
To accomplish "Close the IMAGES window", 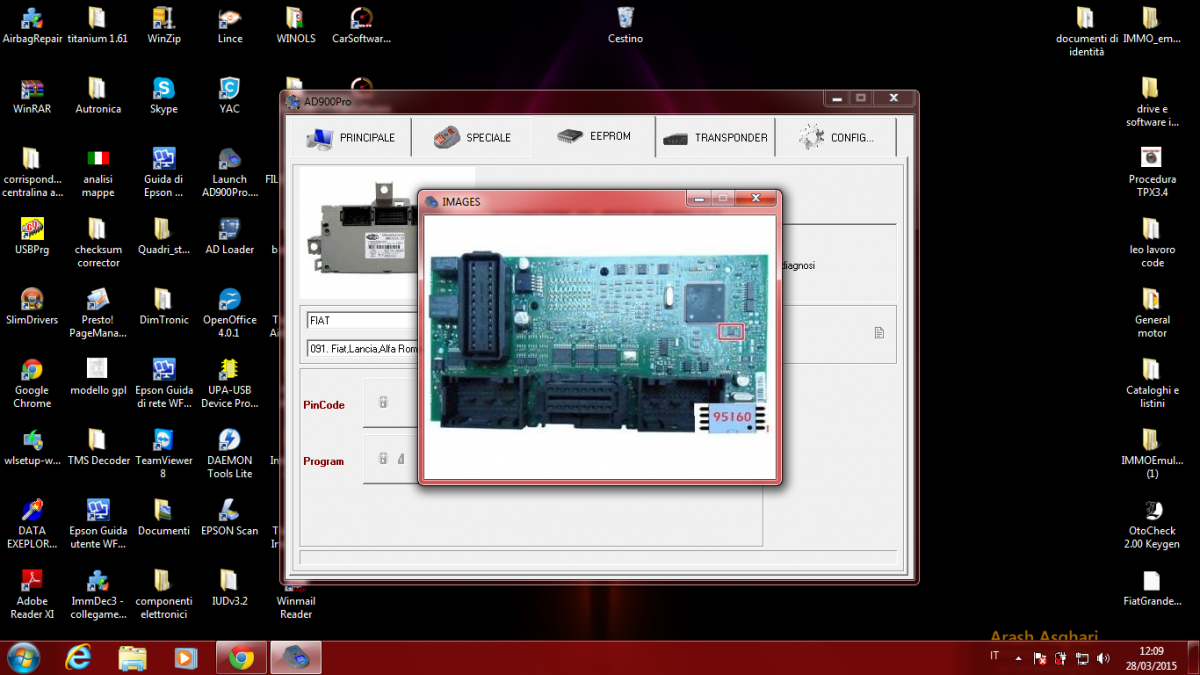I will pos(756,199).
